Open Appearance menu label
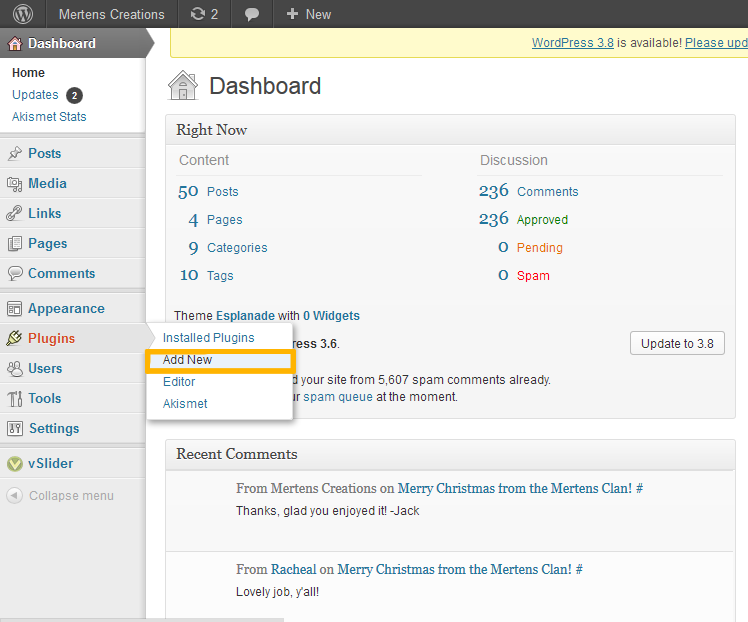748x622 pixels. point(66,309)
